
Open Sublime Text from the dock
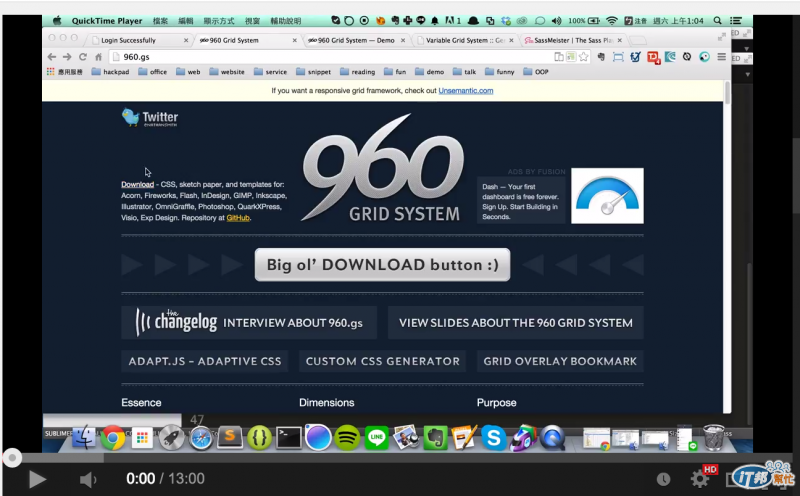[230, 437]
